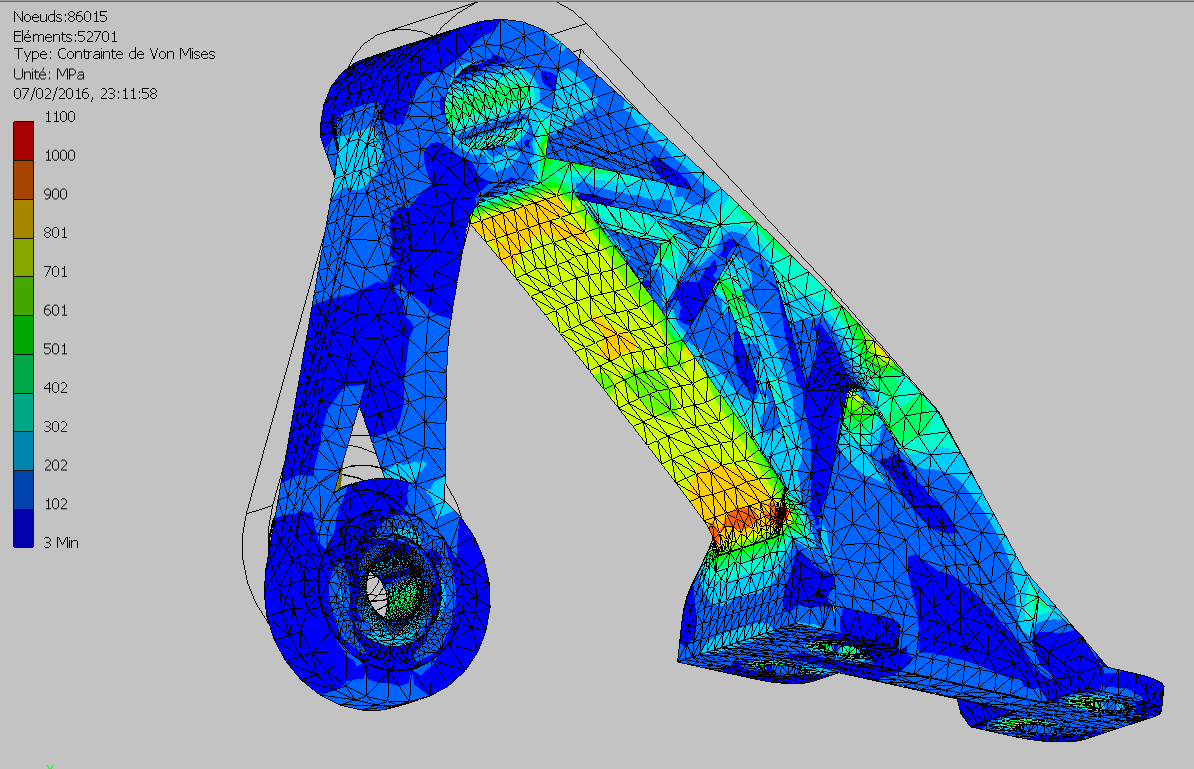Click the 'Unité: MPa' unit label
This screenshot has width=1194, height=769.
[49, 74]
